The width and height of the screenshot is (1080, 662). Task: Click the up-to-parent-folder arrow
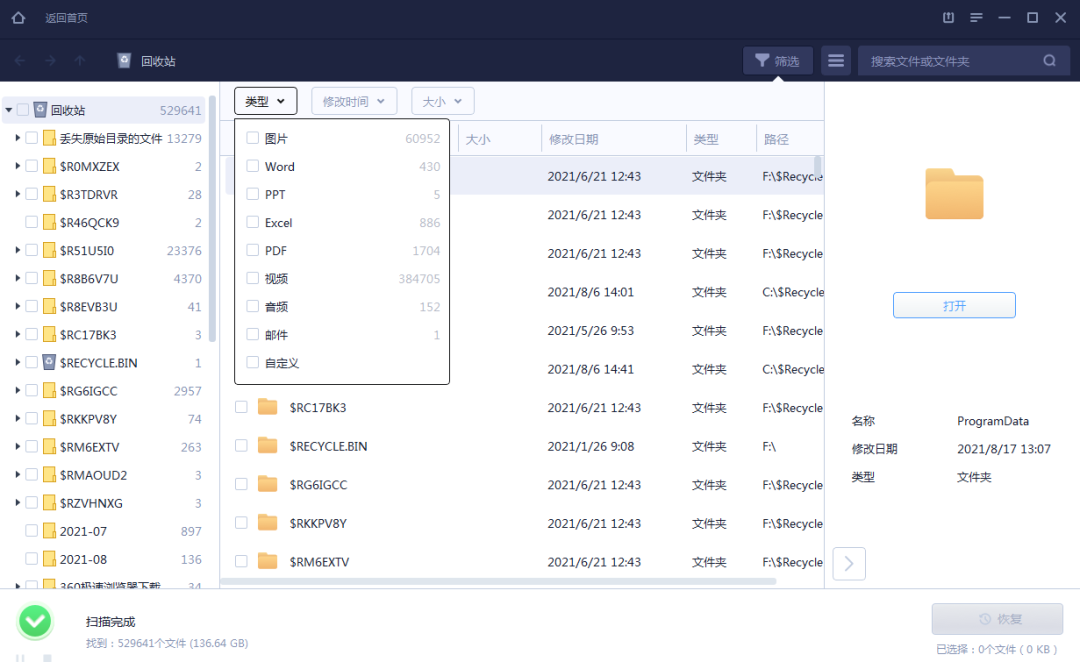(81, 60)
